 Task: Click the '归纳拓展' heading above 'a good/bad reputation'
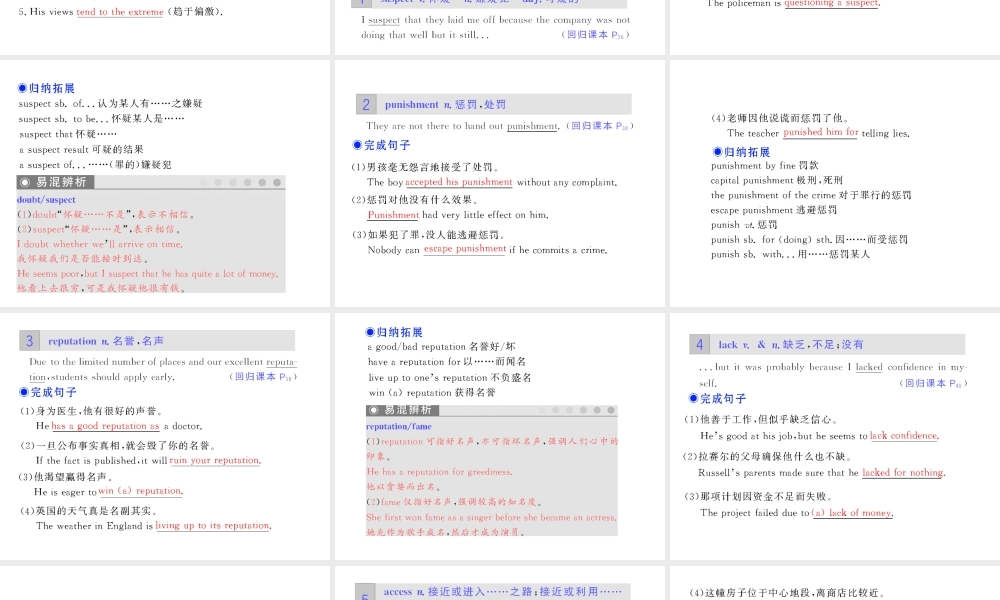click(394, 332)
